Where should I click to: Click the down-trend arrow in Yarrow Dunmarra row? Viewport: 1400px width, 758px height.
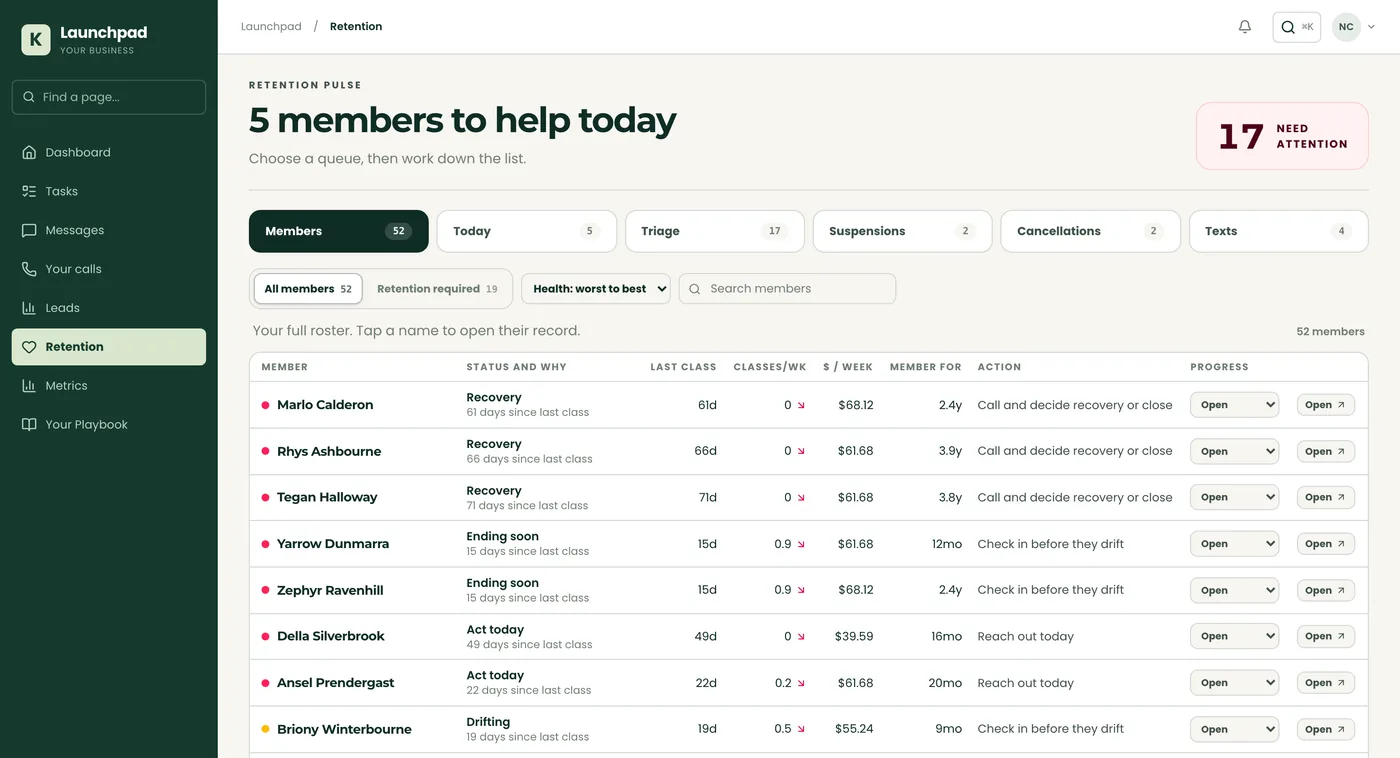(x=801, y=544)
